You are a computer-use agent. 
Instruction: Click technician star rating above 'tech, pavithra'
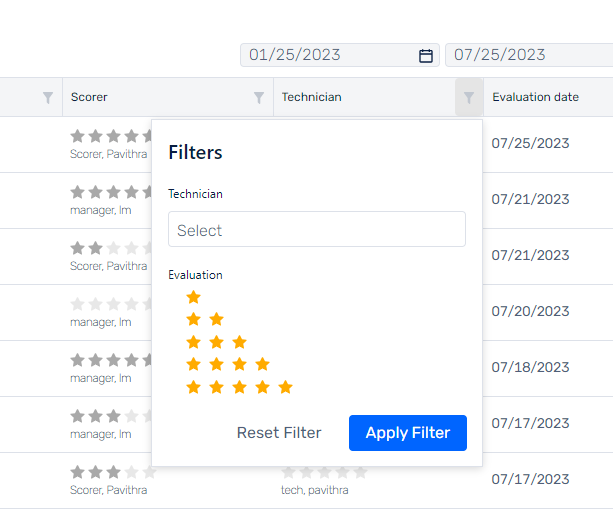point(324,473)
